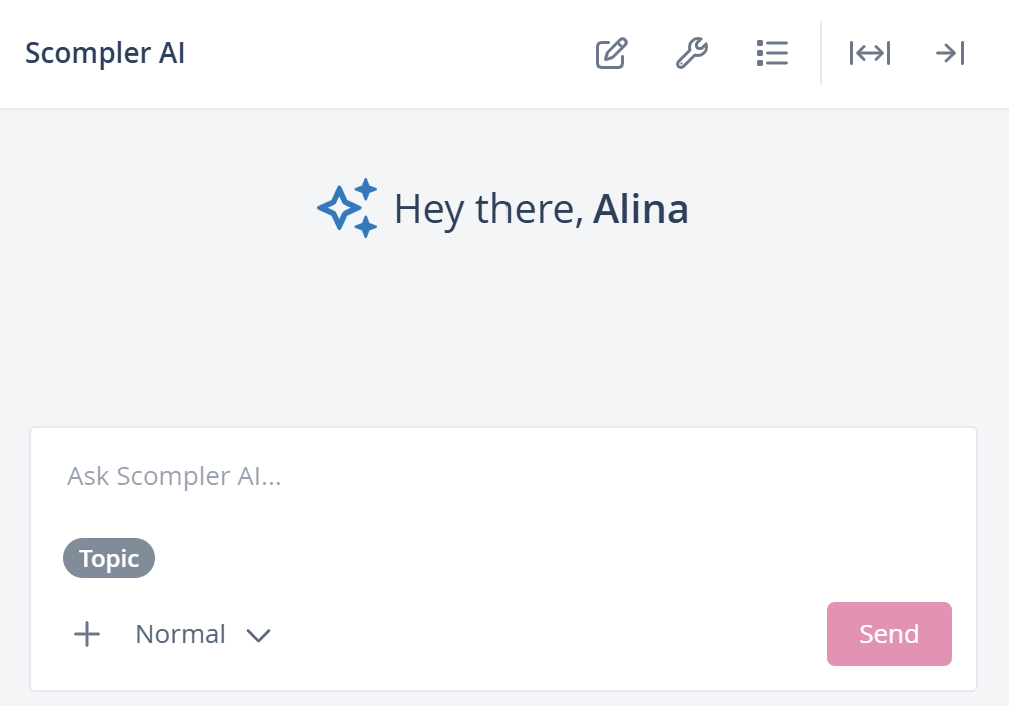
Task: Click the blue sparkle AI icon
Action: (x=347, y=208)
